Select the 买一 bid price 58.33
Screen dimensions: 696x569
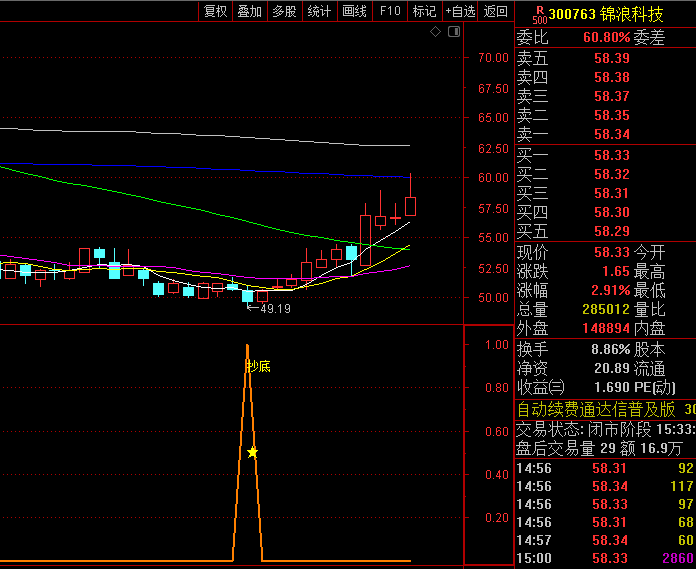(611, 155)
